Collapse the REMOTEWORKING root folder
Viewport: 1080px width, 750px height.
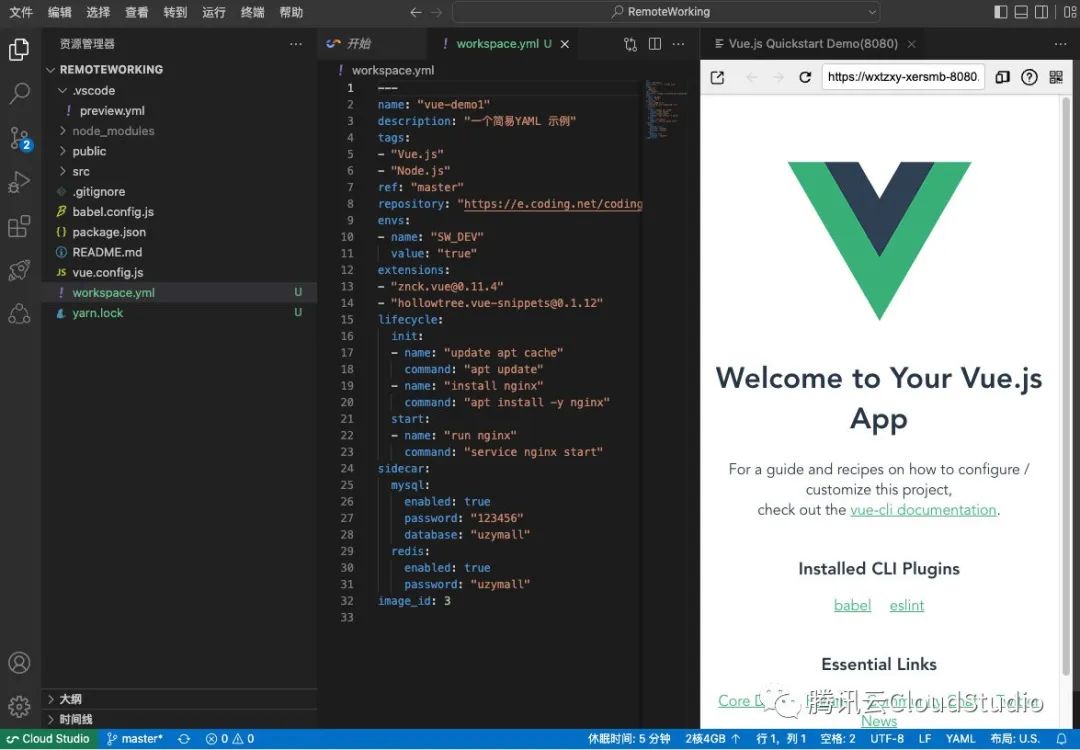tap(50, 70)
